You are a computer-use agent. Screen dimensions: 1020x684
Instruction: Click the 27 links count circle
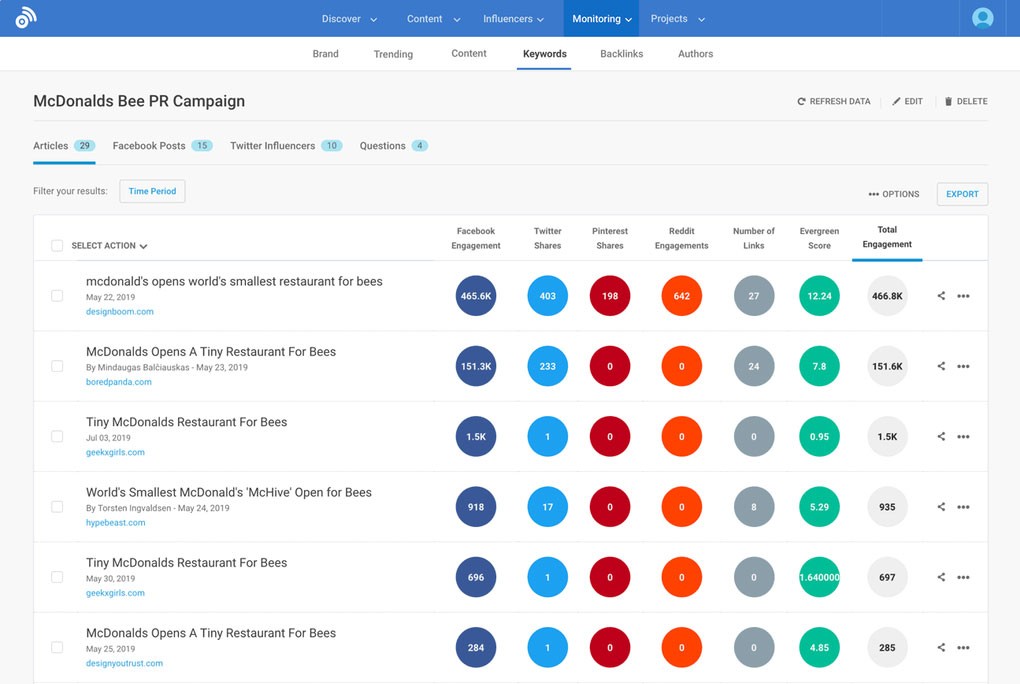(x=753, y=296)
